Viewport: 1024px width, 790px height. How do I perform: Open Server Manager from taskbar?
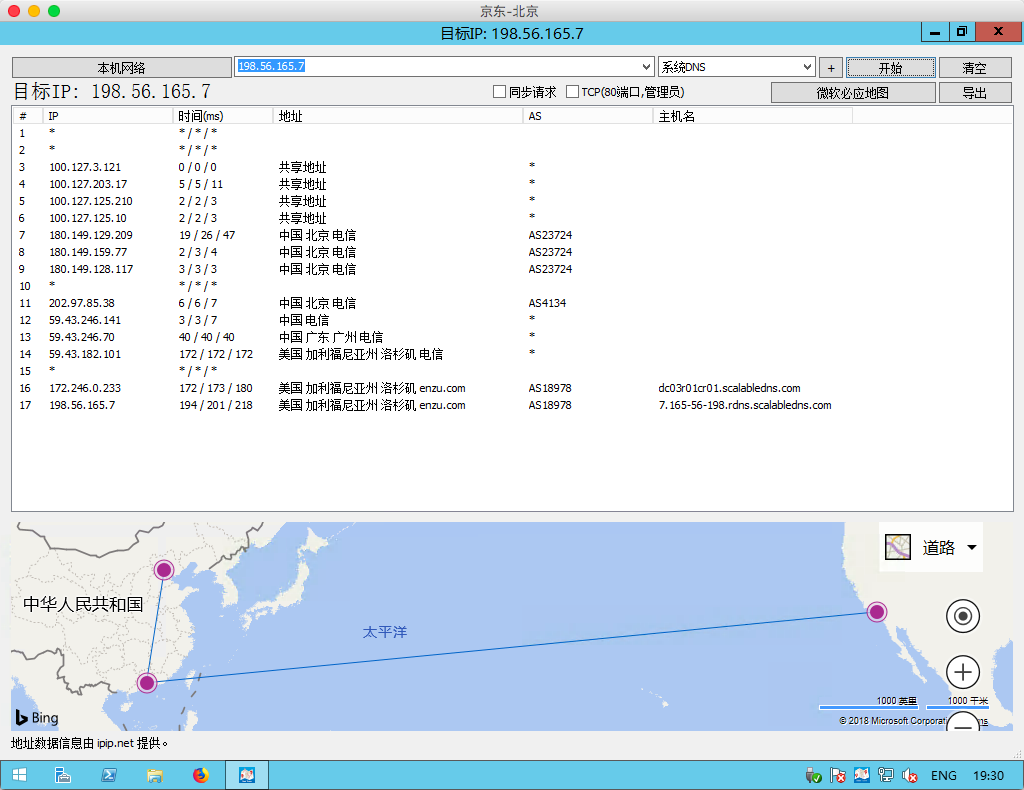pyautogui.click(x=63, y=775)
